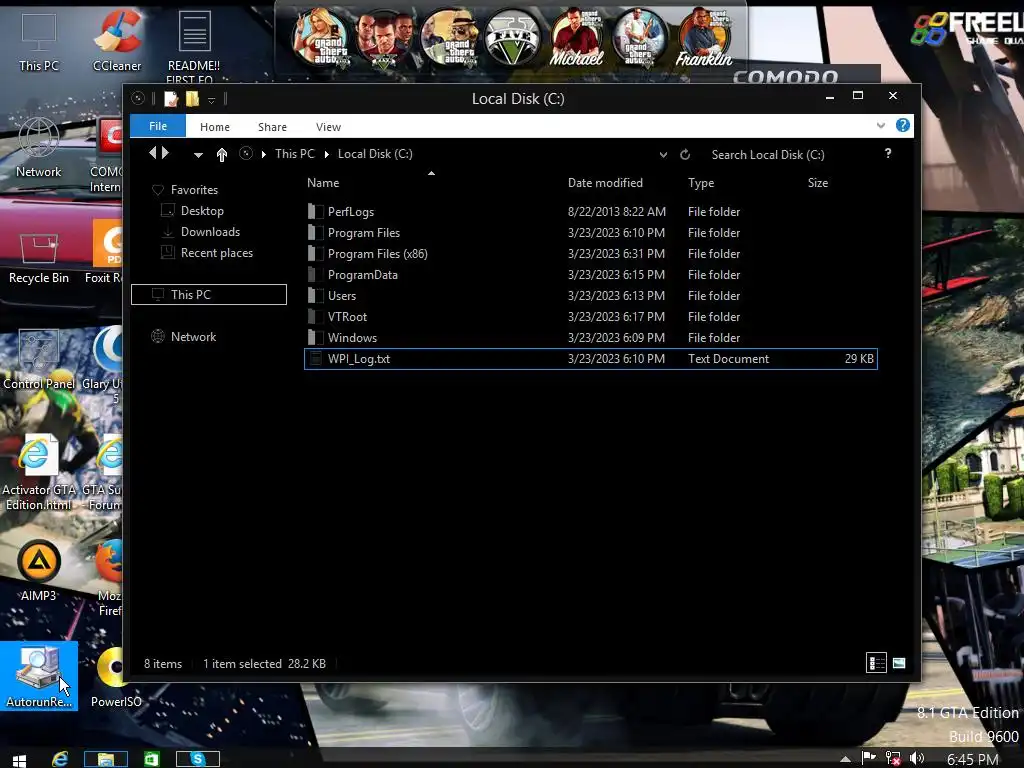Screen dimensions: 1024x768
Task: Open the Windows Start button
Action: 19,760
